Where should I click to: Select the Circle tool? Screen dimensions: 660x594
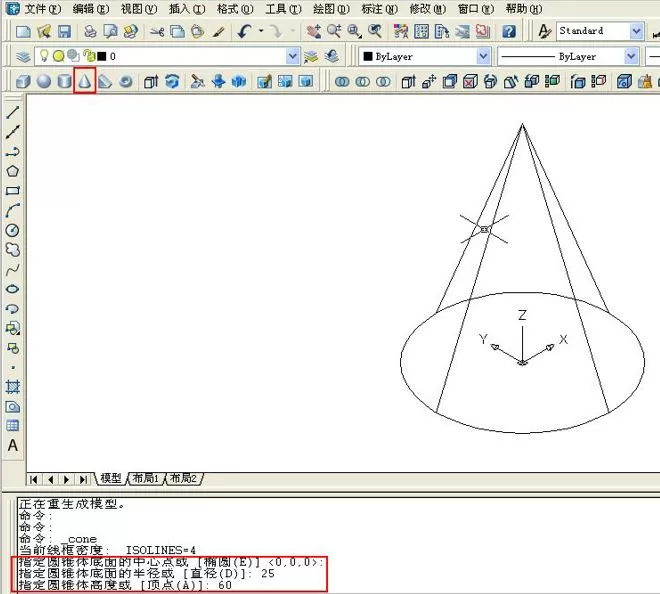[x=13, y=230]
